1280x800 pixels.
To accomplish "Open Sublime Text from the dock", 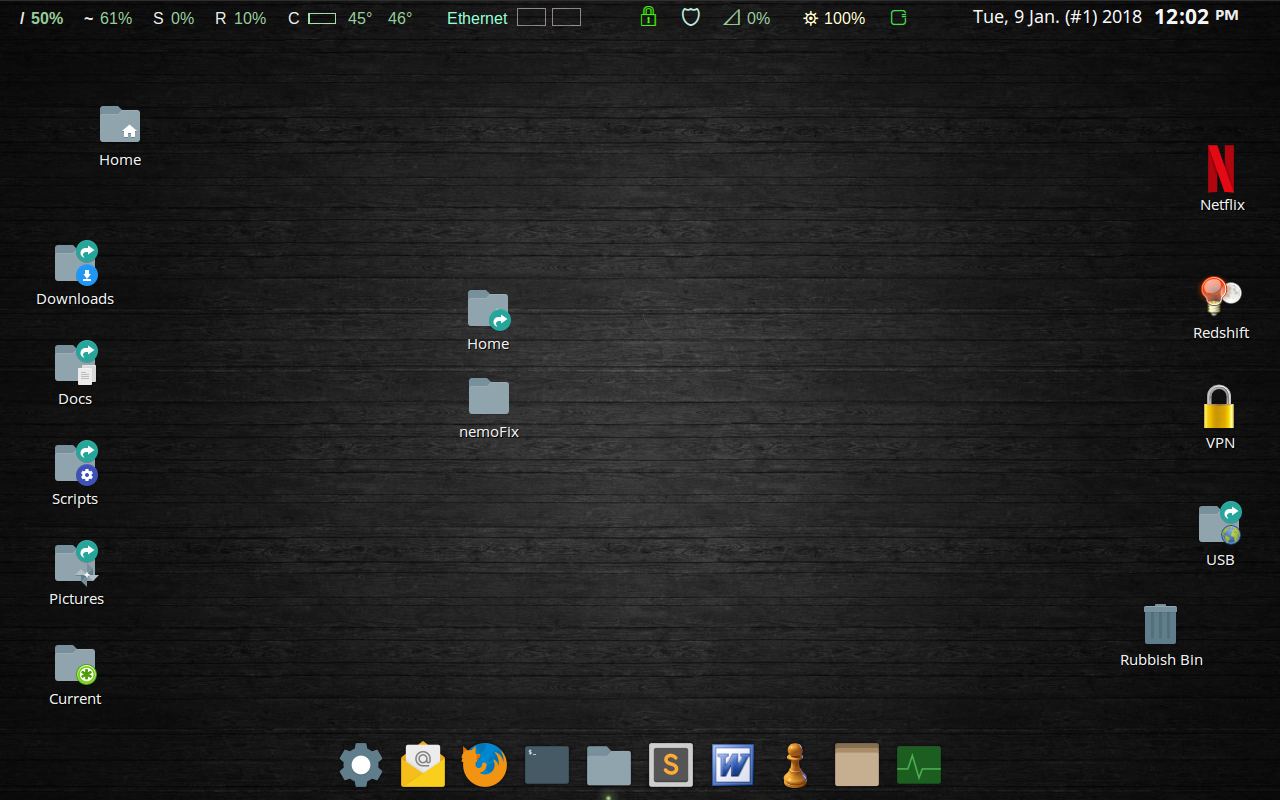I will click(x=670, y=764).
